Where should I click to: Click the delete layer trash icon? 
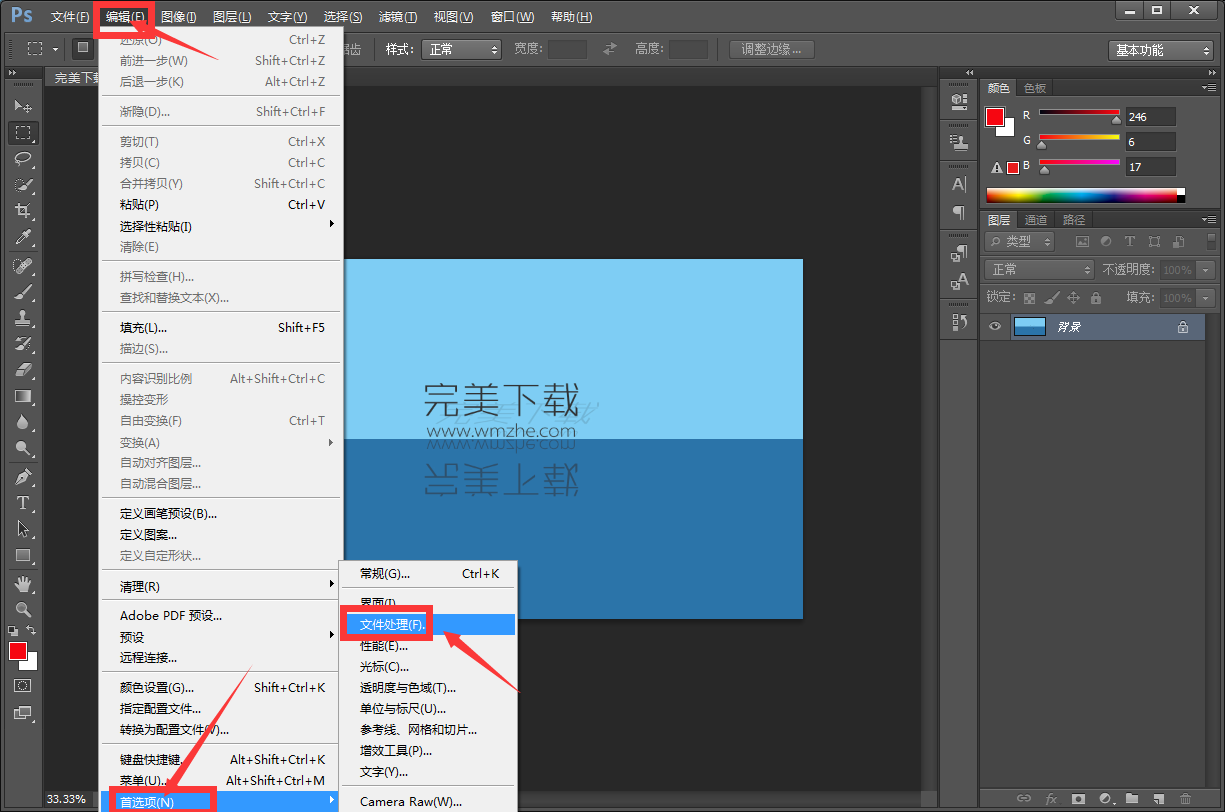[x=1185, y=799]
